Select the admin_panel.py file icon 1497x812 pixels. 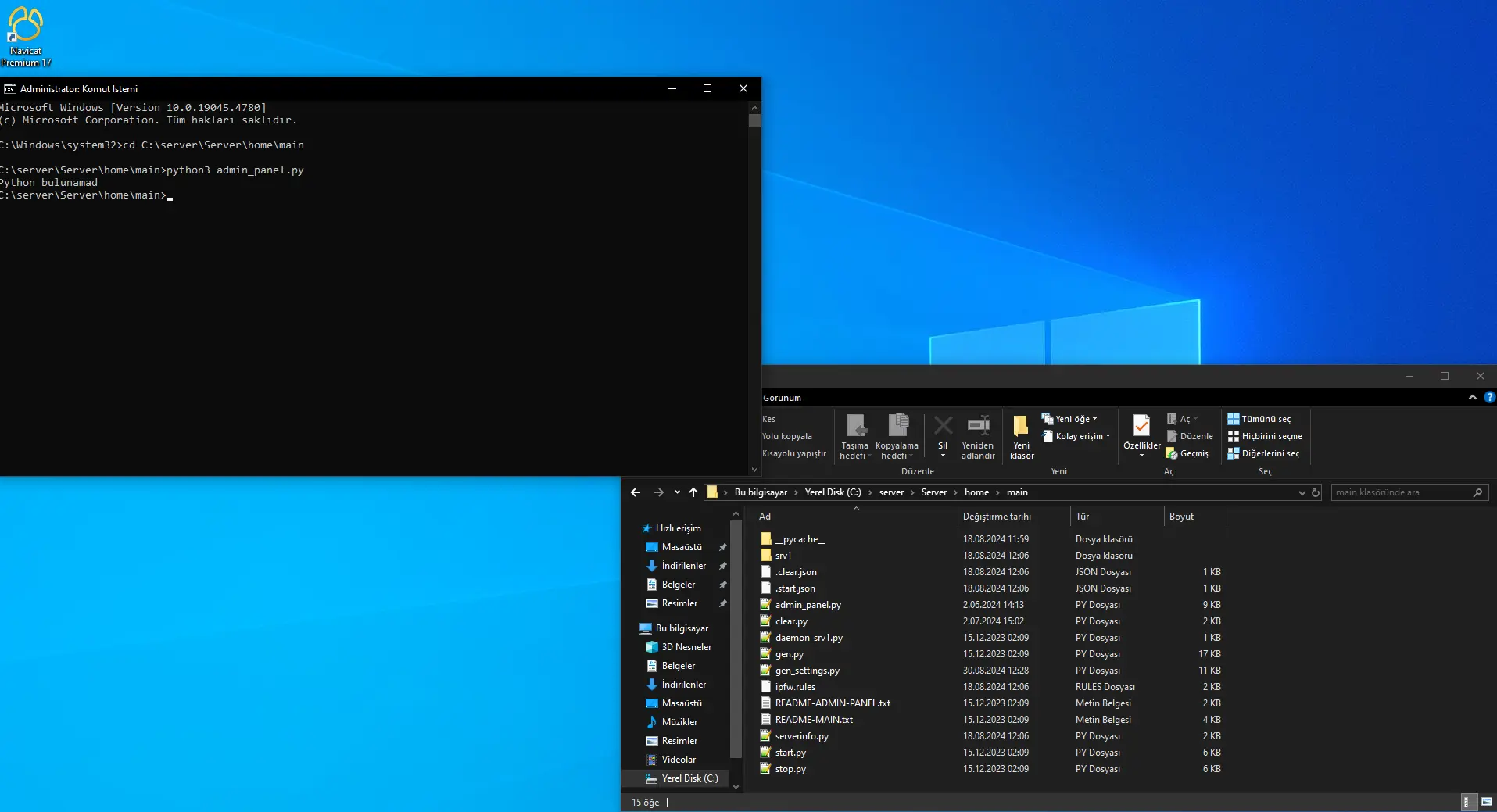pos(766,604)
